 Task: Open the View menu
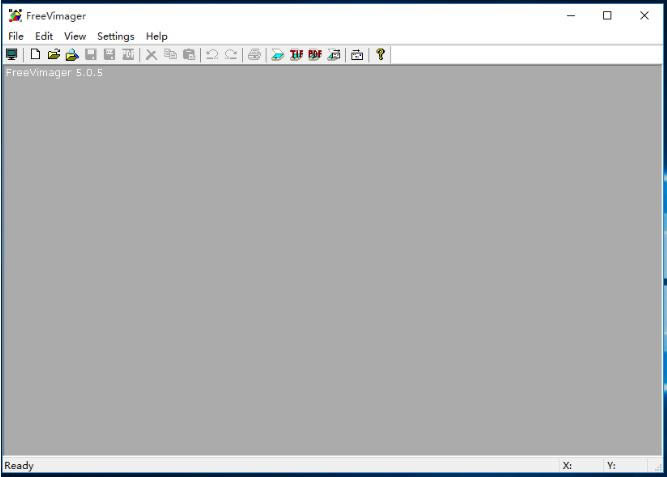point(75,36)
